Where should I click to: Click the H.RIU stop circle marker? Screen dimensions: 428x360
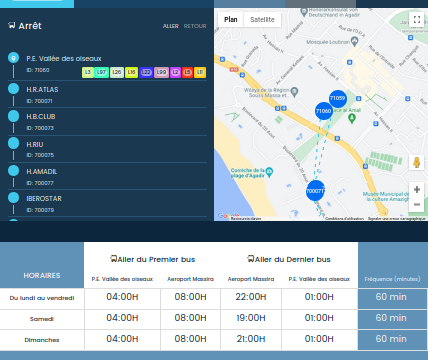coord(13,143)
